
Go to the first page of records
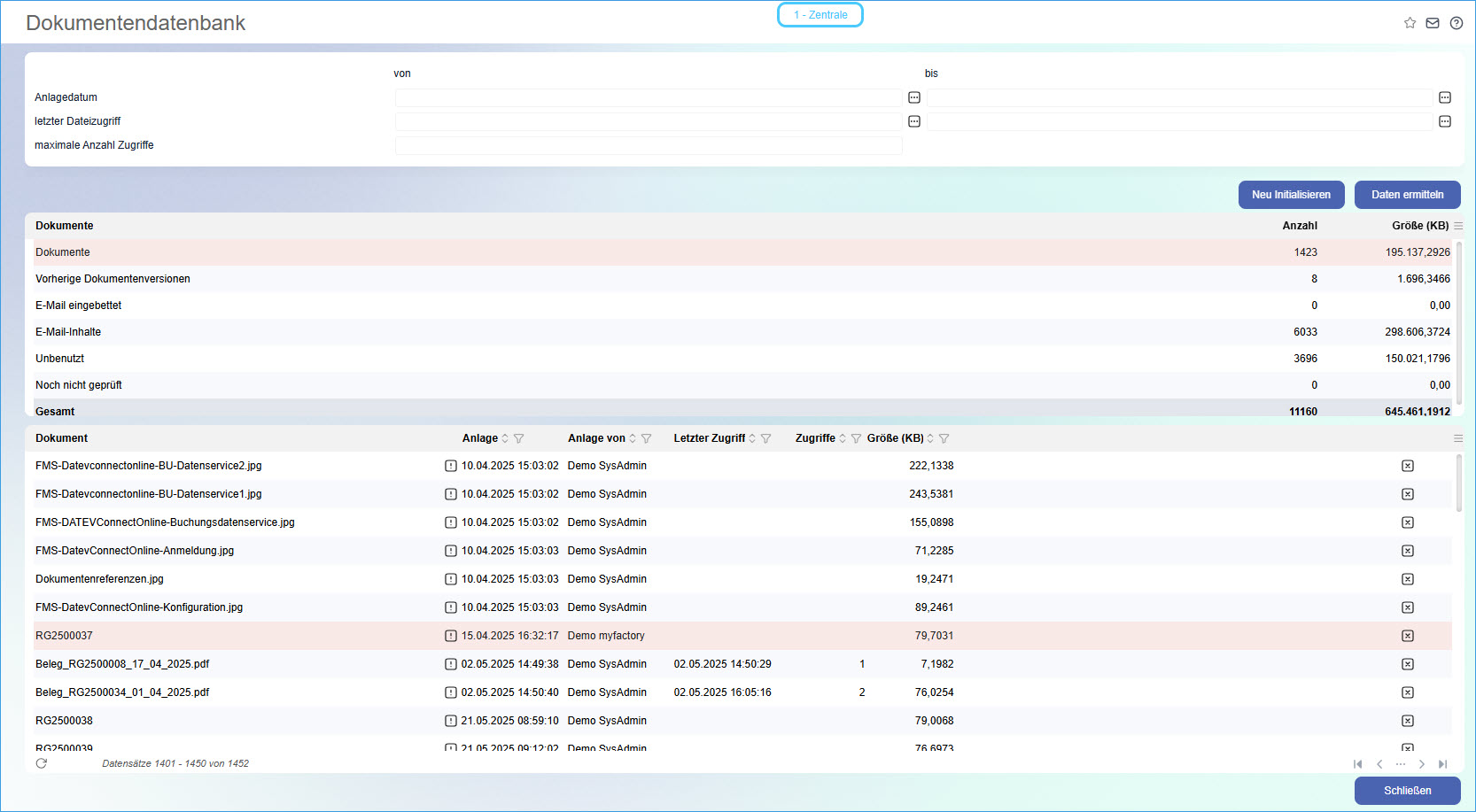(1357, 764)
